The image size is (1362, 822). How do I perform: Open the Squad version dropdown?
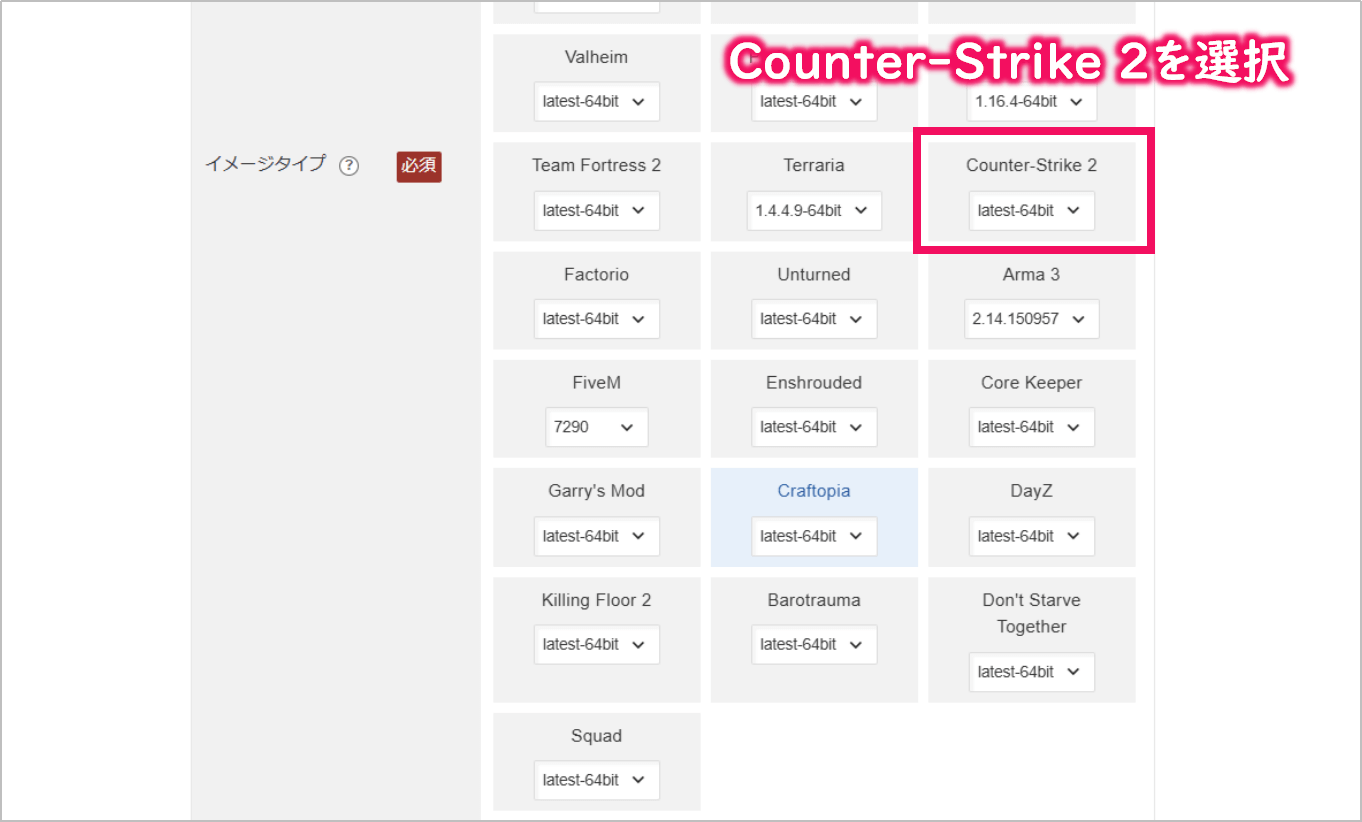click(596, 780)
